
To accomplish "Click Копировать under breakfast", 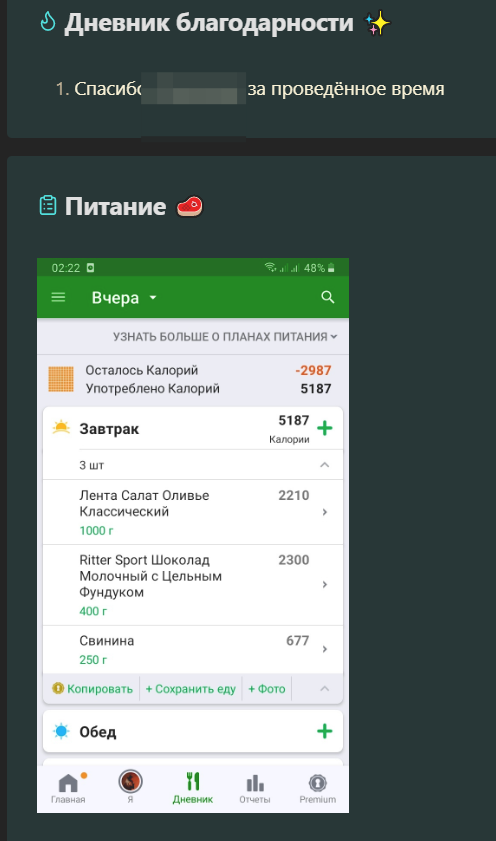I will pos(92,689).
